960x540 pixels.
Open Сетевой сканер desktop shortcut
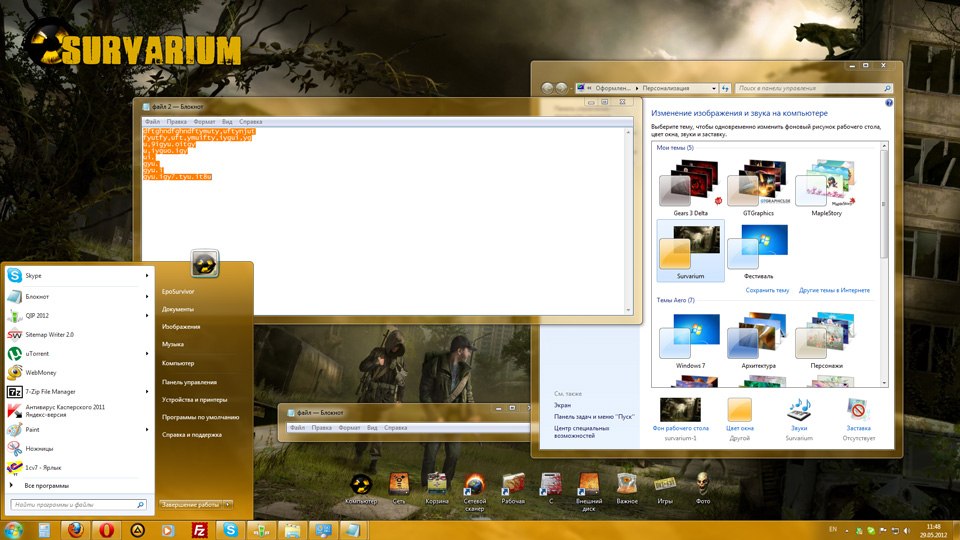point(474,492)
